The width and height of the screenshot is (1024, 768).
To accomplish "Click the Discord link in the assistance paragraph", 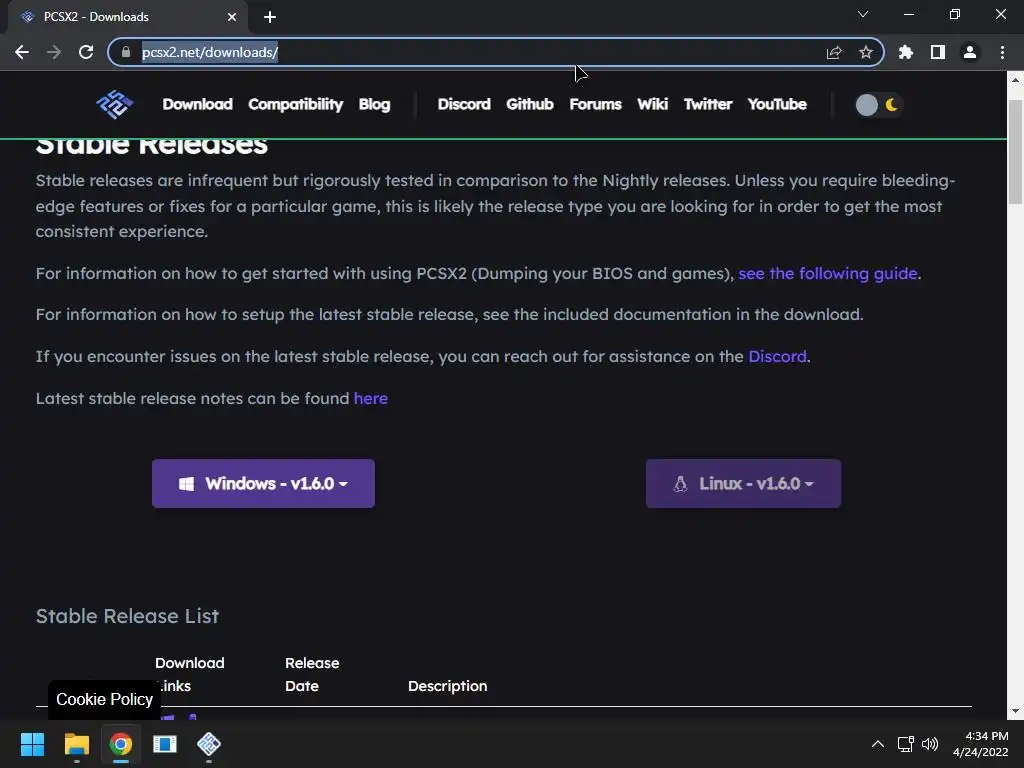I will (777, 357).
